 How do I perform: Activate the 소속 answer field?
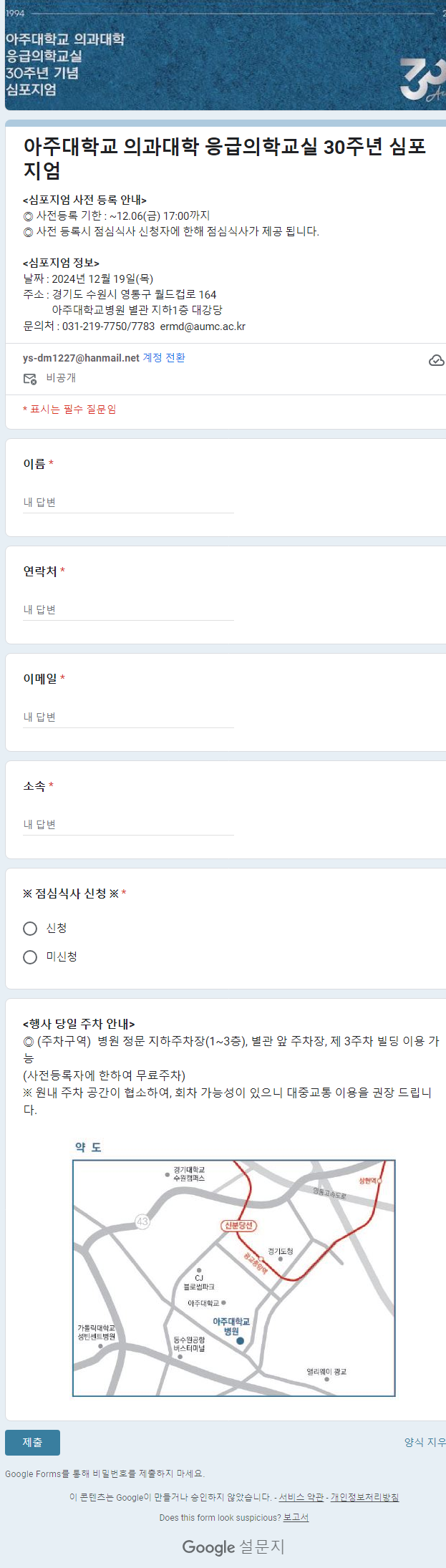129,825
